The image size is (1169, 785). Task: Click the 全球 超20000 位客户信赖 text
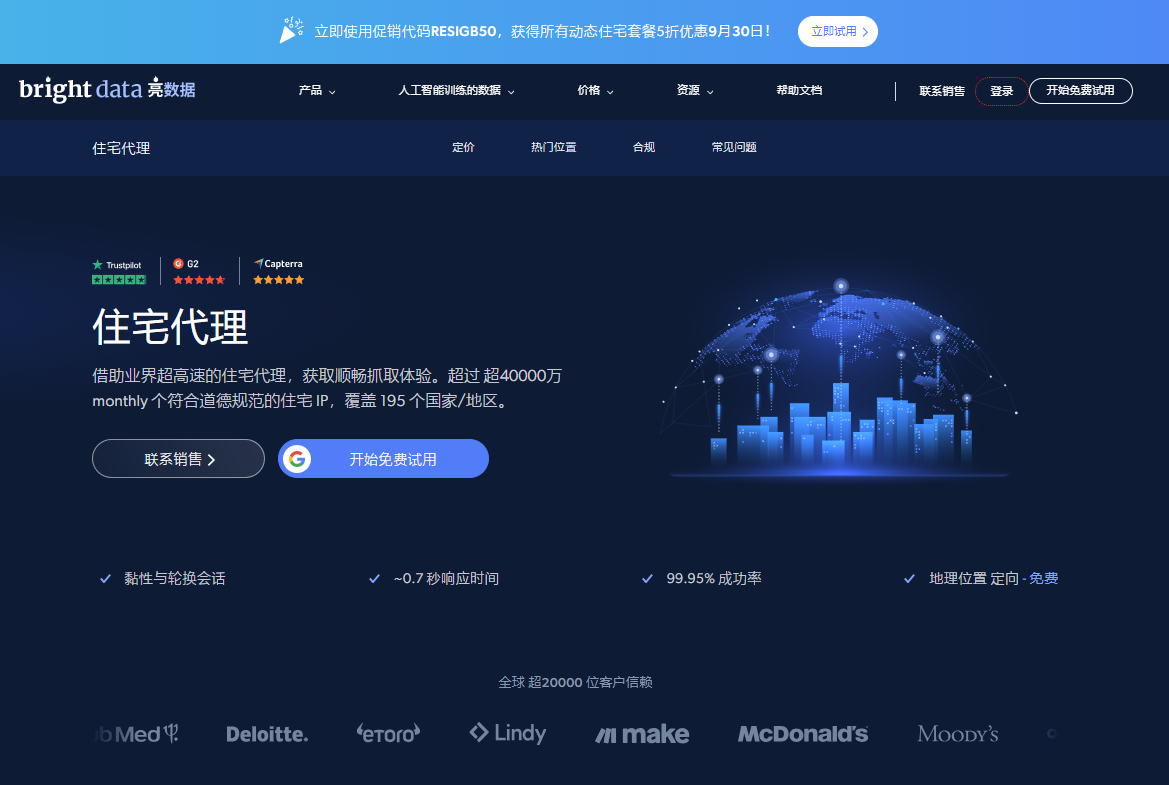pyautogui.click(x=575, y=682)
